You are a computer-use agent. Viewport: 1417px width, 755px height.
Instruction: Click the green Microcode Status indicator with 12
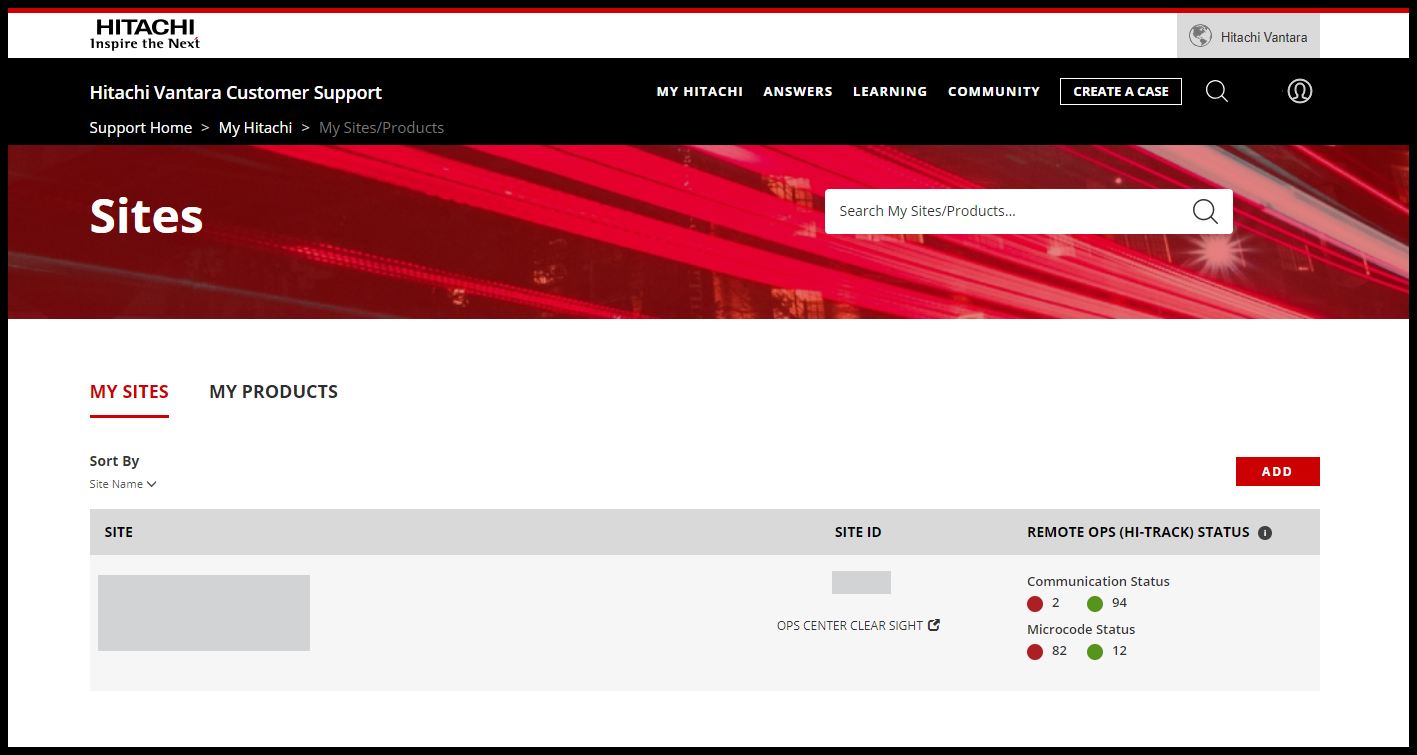pyautogui.click(x=1095, y=652)
